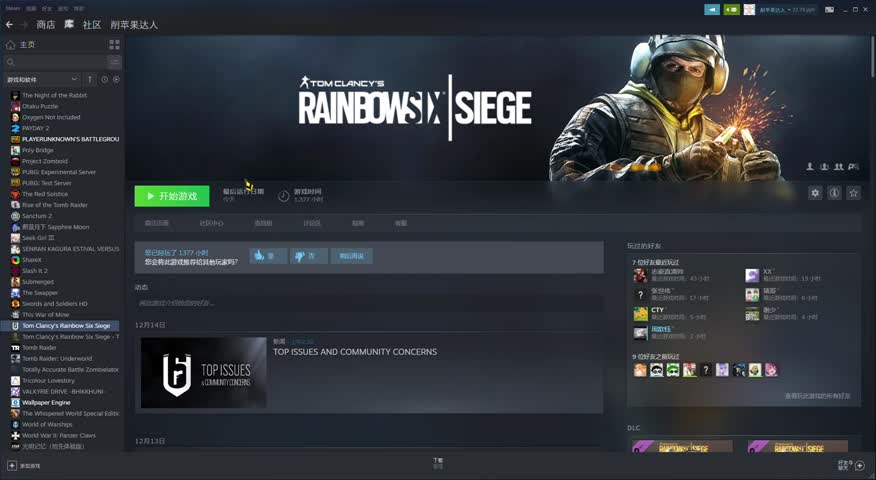Click PAYDAY 2 icon in game list
This screenshot has height=480, width=876.
click(x=16, y=128)
